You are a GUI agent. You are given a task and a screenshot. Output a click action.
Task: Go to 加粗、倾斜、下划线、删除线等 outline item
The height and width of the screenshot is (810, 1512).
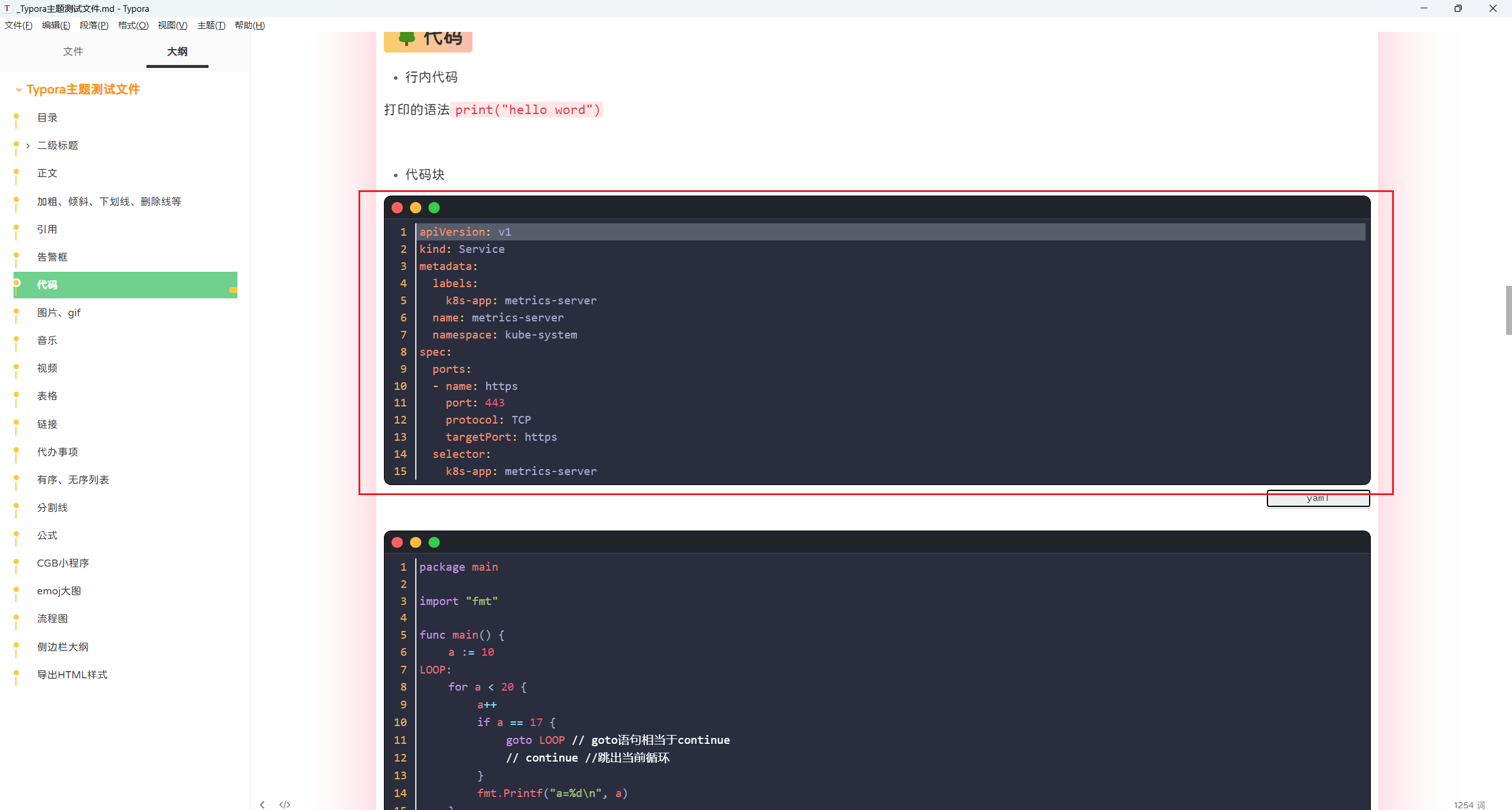[109, 201]
